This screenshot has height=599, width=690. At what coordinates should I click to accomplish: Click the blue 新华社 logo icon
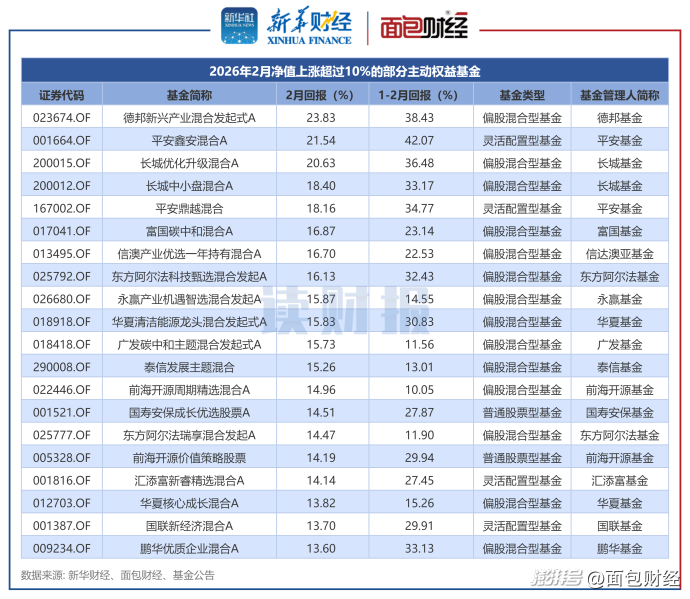coord(239,26)
